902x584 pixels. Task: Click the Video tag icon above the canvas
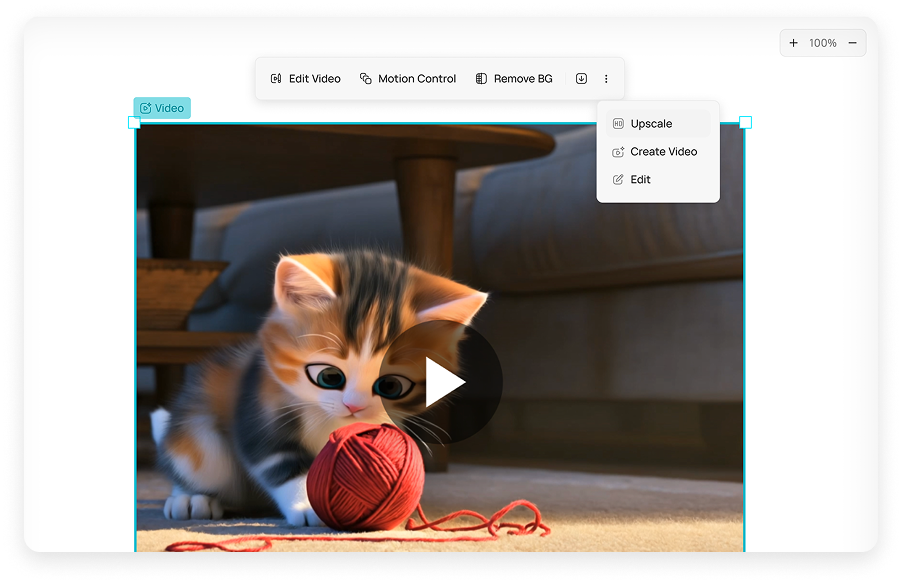[x=146, y=108]
